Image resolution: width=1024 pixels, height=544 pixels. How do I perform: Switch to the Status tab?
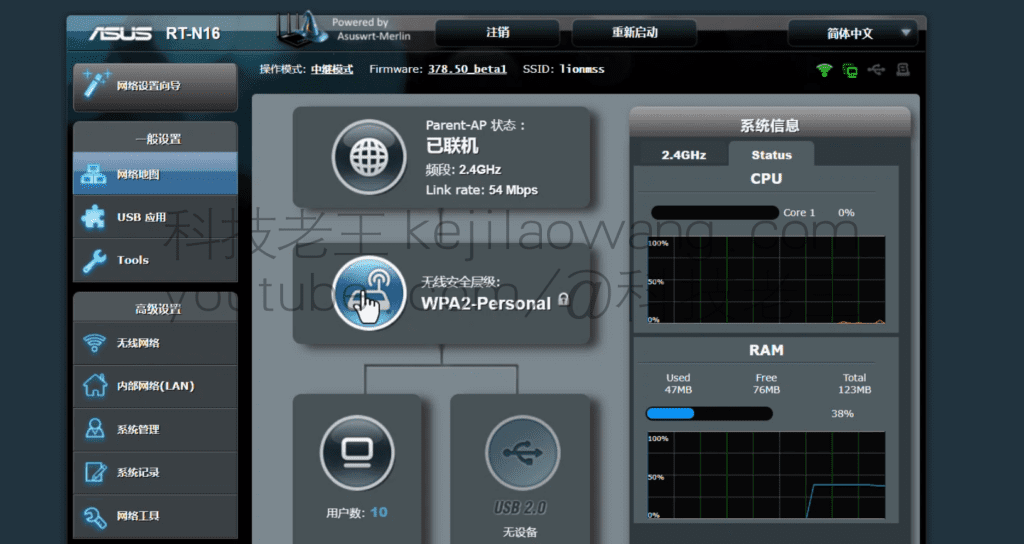click(x=771, y=155)
